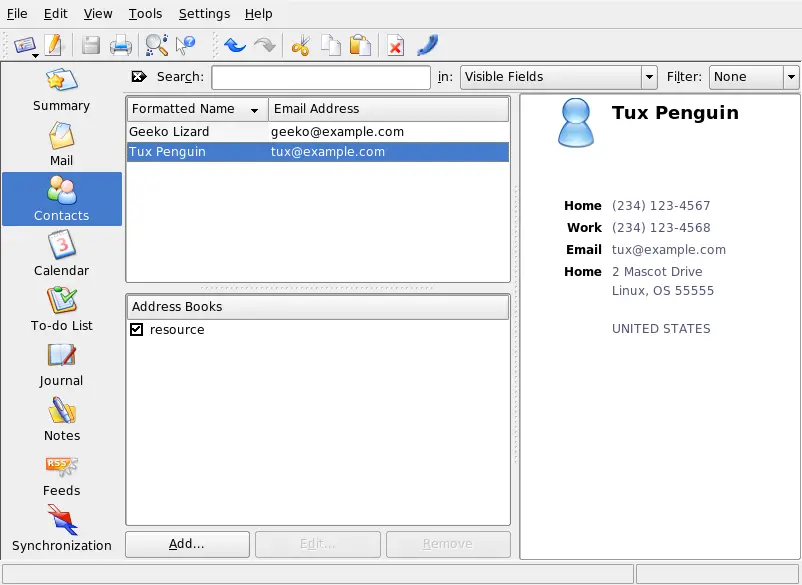Click the Print icon in toolbar

coord(120,45)
